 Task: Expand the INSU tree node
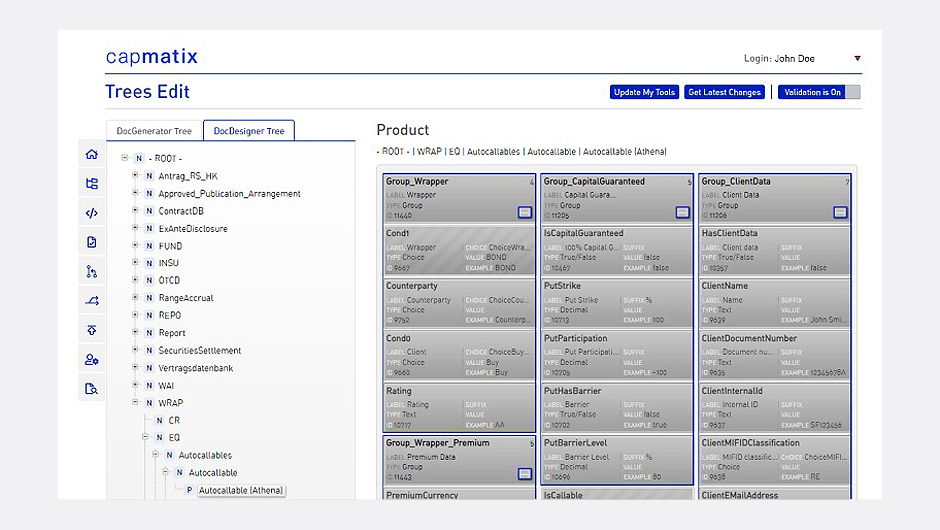pyautogui.click(x=135, y=263)
